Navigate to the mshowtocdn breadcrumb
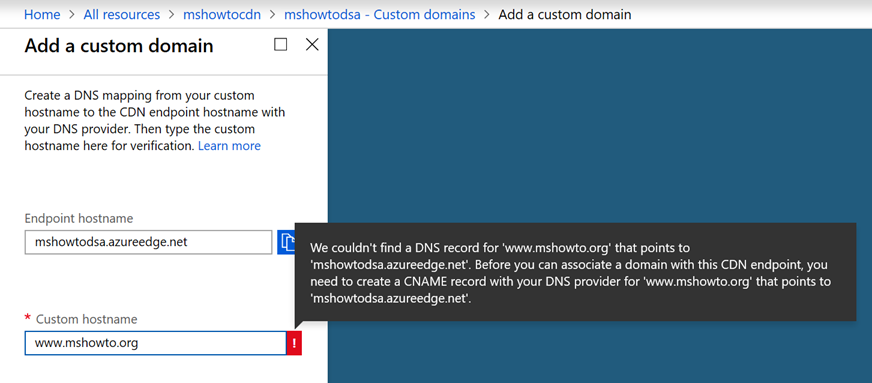872x383 pixels. pos(222,14)
